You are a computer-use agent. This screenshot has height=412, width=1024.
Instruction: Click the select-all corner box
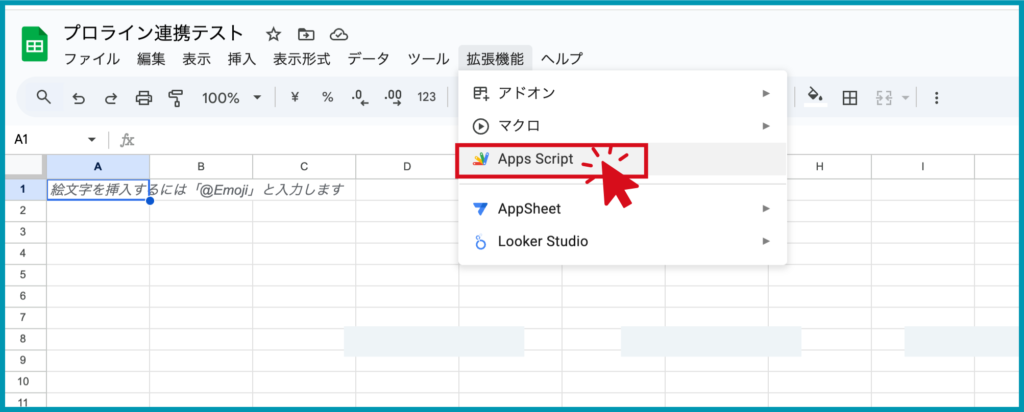[x=25, y=166]
